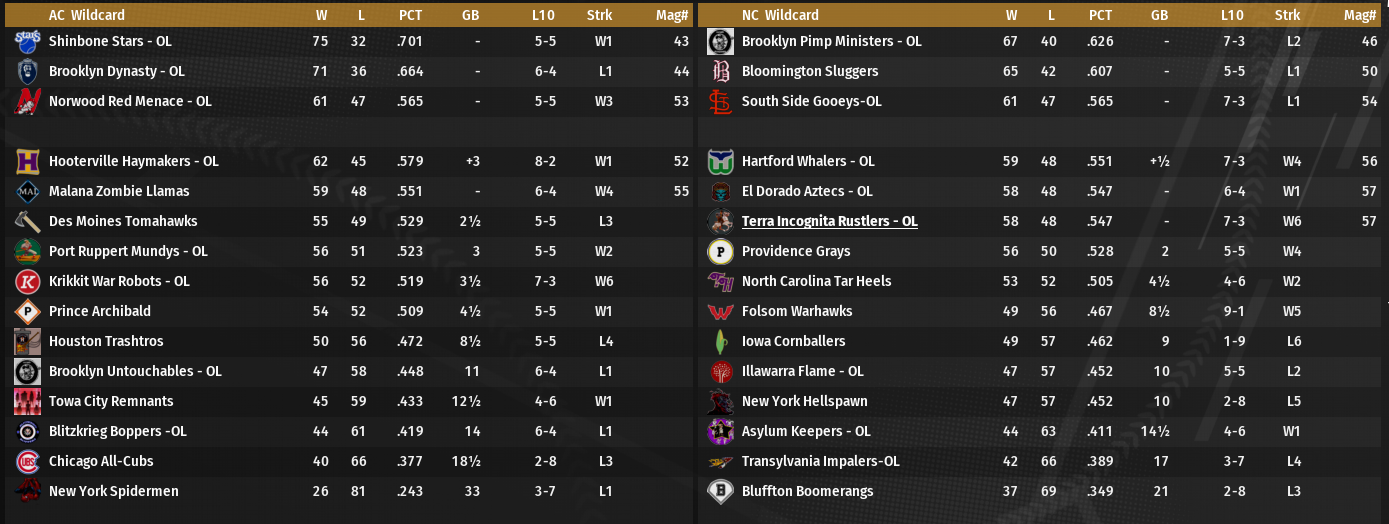Click the Mag# header in NC Wildcard
This screenshot has height=524, width=1389.
1360,15
